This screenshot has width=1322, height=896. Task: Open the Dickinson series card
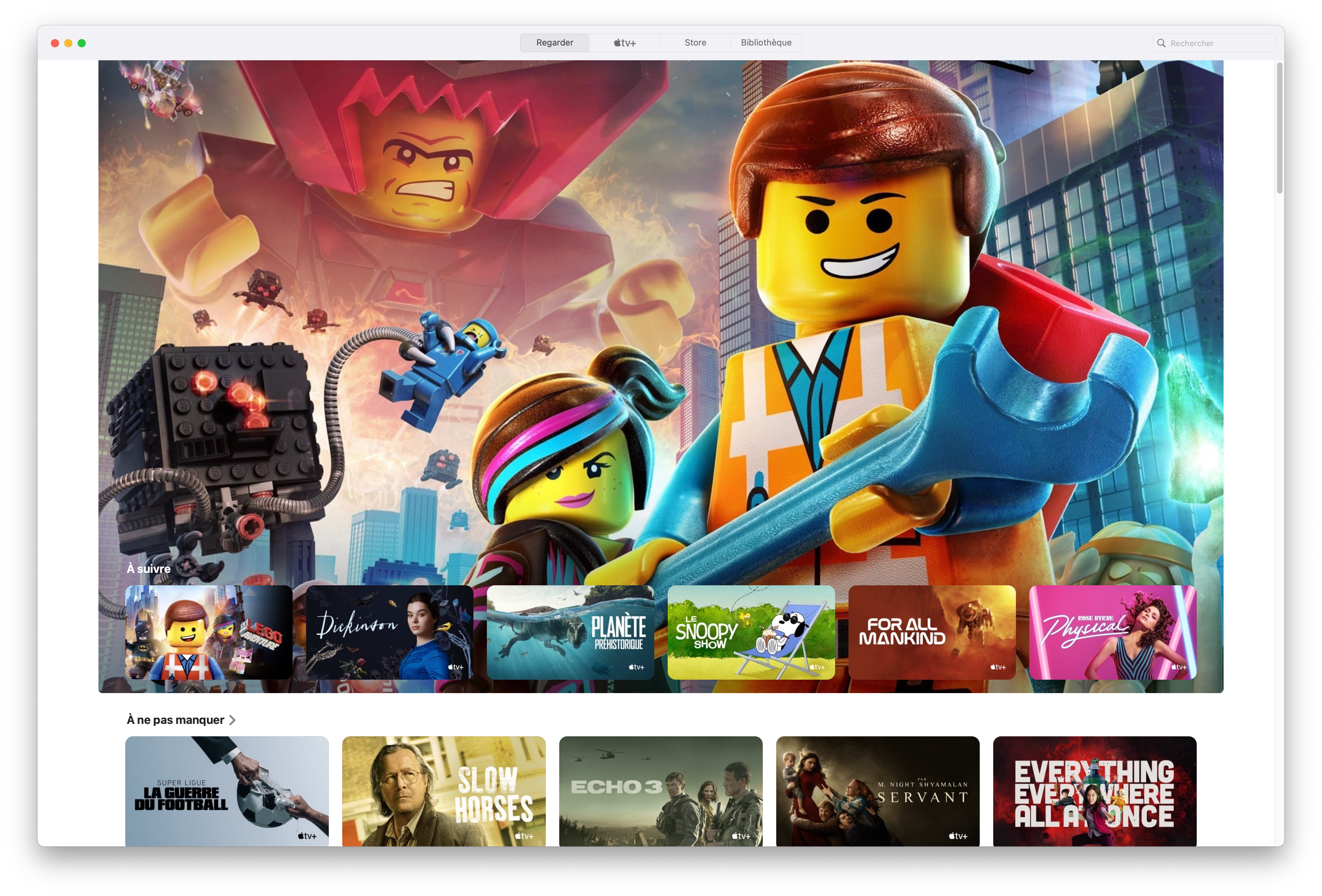point(390,632)
